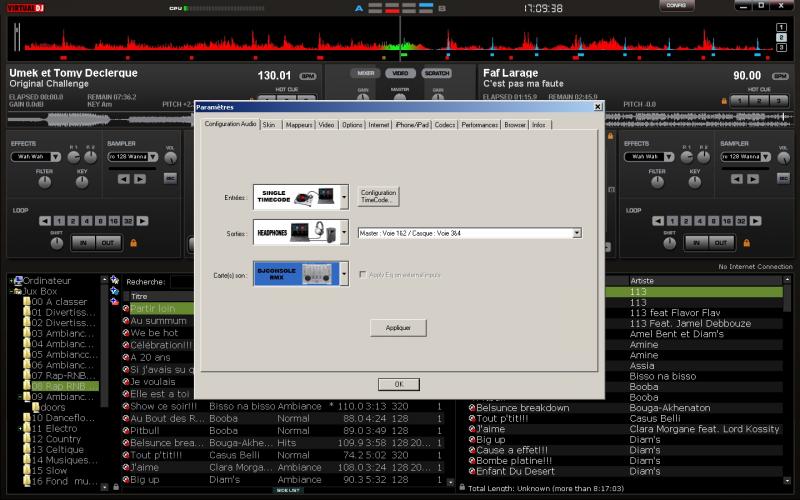
Task: Open the Codecs tab
Action: click(x=445, y=125)
